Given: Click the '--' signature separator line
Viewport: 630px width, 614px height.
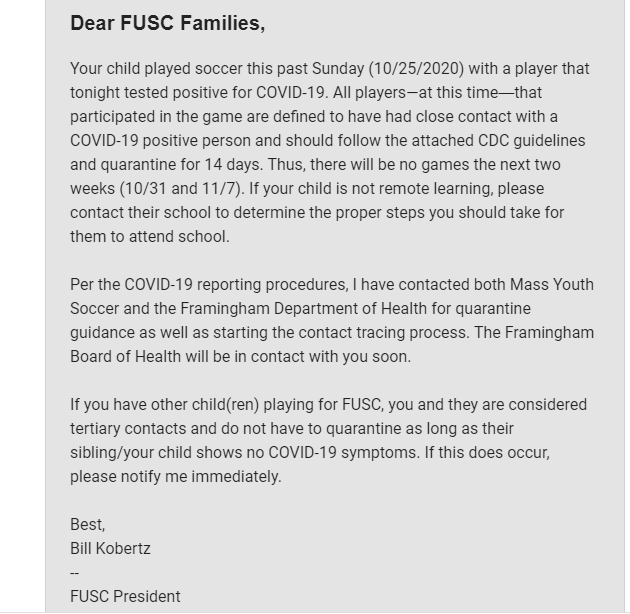Looking at the screenshot, I should pos(75,573).
